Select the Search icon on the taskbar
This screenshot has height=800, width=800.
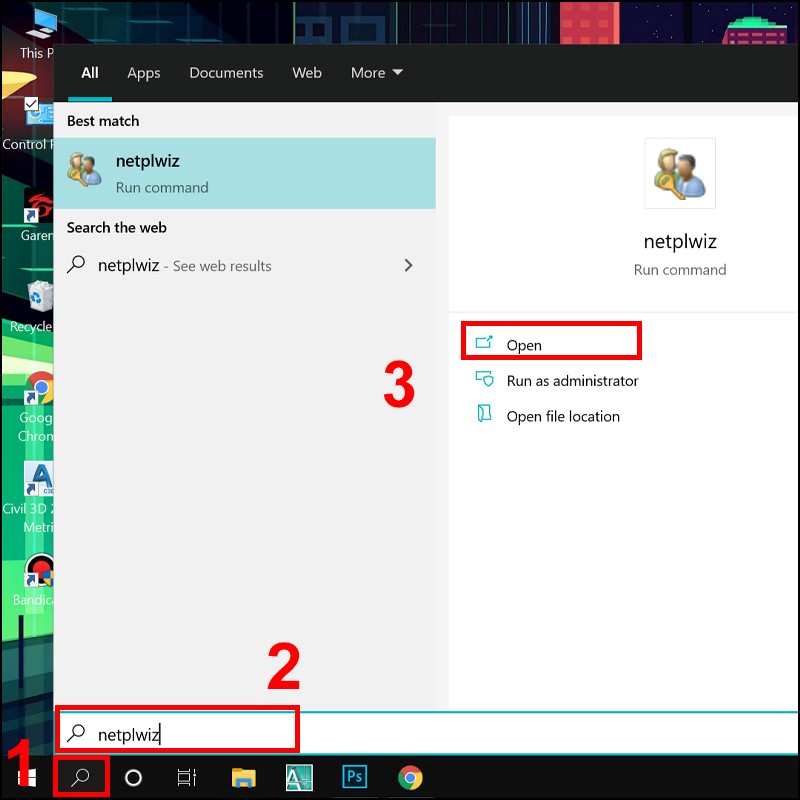click(x=80, y=777)
